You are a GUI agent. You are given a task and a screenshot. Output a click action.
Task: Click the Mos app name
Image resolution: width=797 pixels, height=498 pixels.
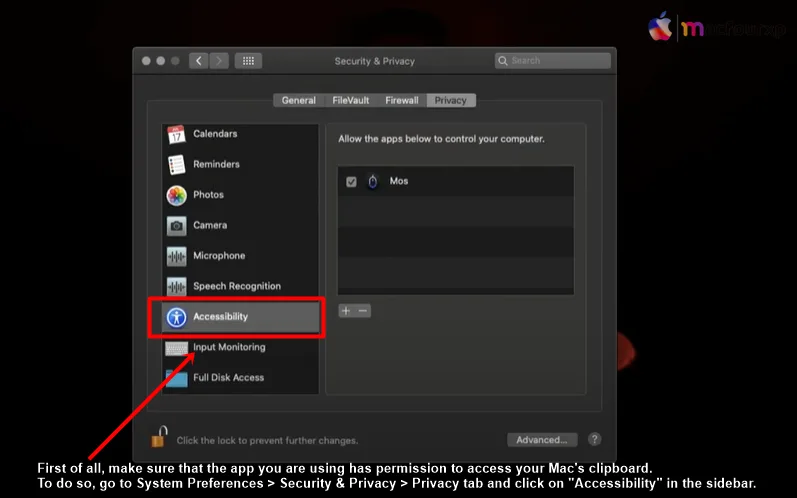tap(399, 181)
